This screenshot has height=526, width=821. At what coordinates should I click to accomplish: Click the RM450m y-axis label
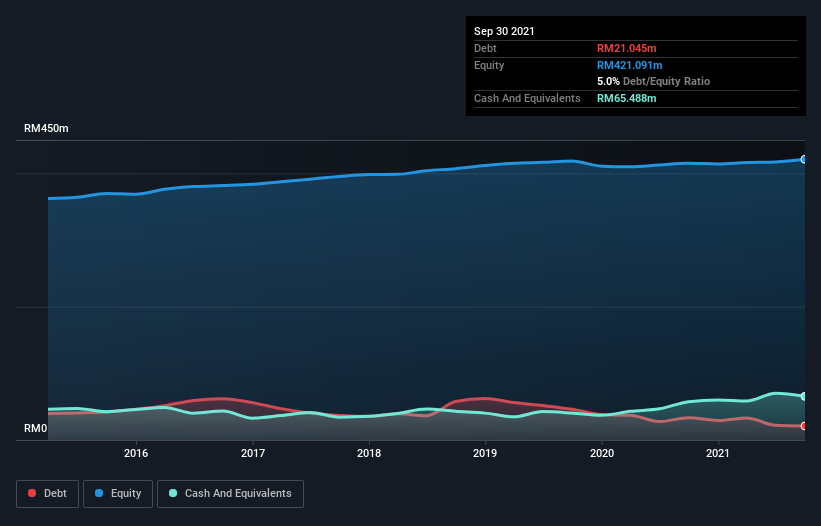coord(46,128)
